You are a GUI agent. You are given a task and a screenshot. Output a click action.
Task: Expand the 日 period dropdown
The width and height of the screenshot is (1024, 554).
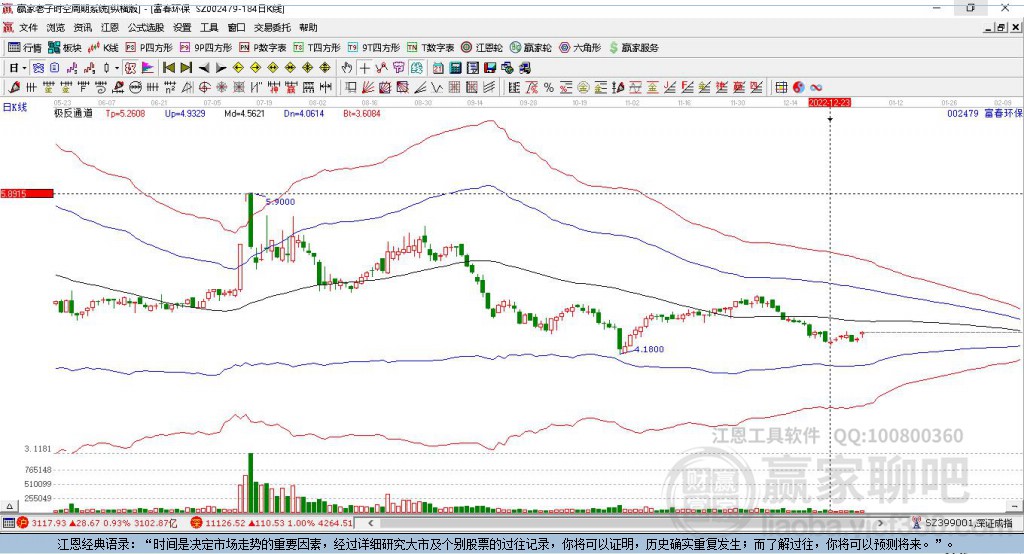point(20,67)
